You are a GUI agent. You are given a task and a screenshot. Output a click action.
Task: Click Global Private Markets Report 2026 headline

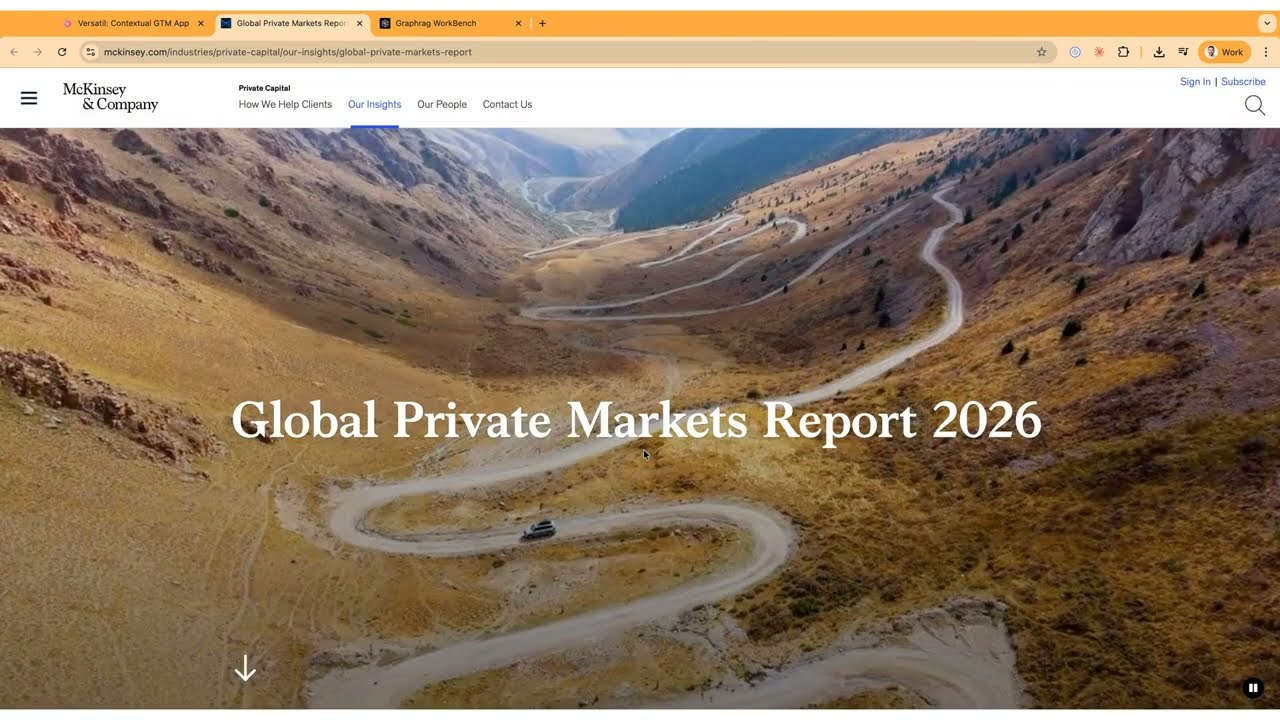[x=636, y=421]
